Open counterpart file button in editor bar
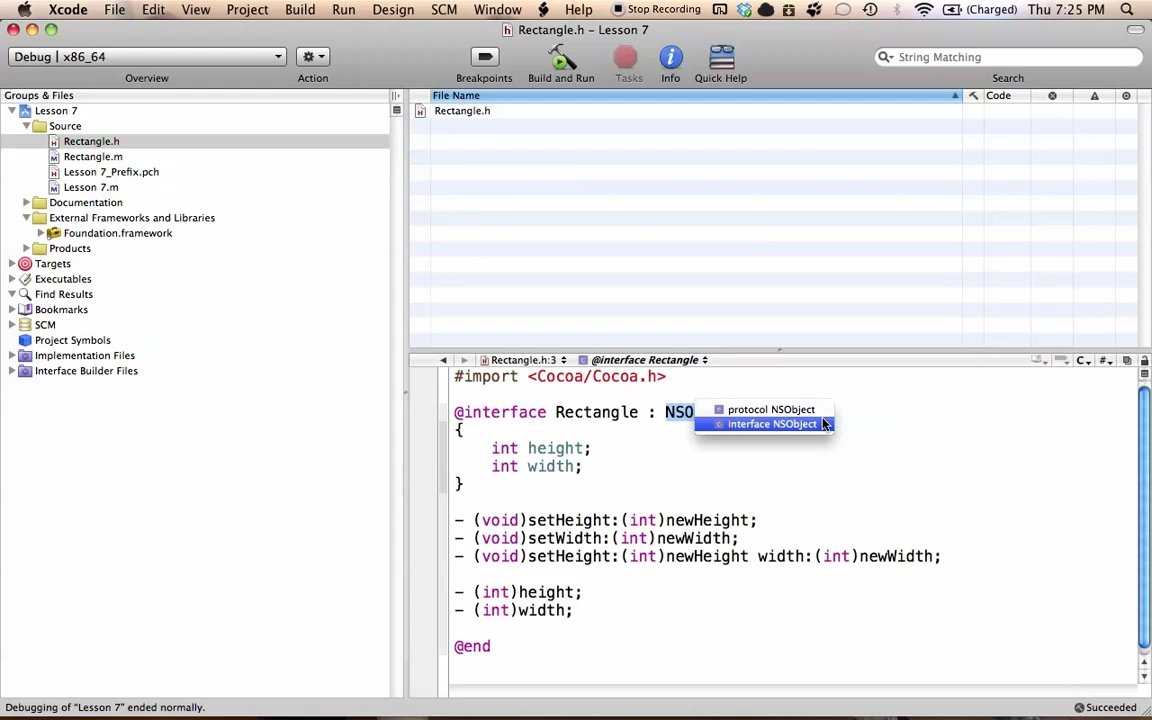 tap(1127, 360)
